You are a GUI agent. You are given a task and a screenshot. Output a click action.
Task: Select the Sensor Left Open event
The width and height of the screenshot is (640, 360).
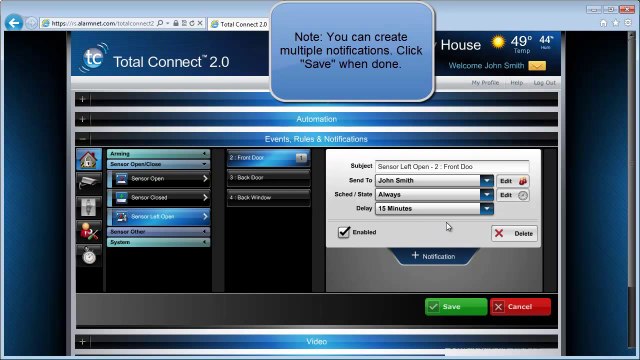click(158, 217)
